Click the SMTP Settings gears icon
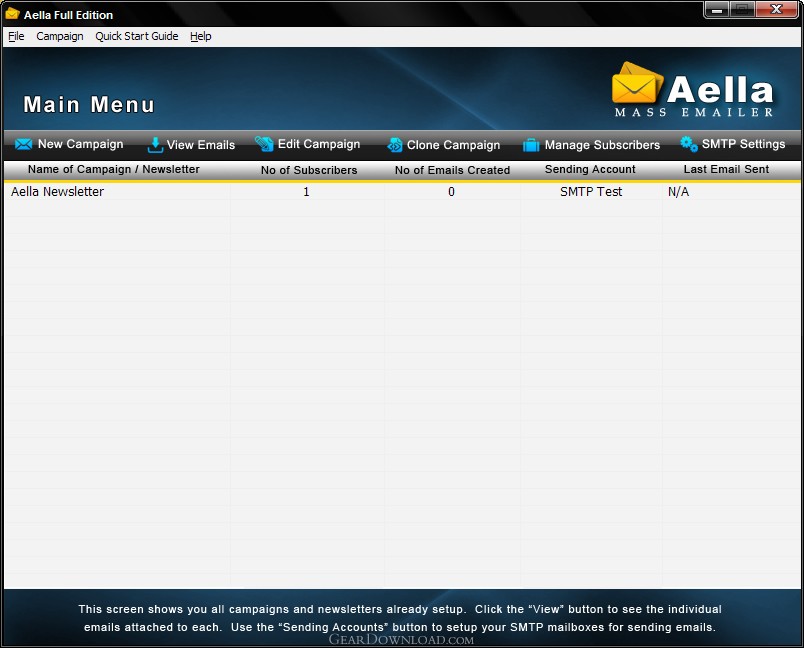This screenshot has height=648, width=804. click(x=689, y=144)
